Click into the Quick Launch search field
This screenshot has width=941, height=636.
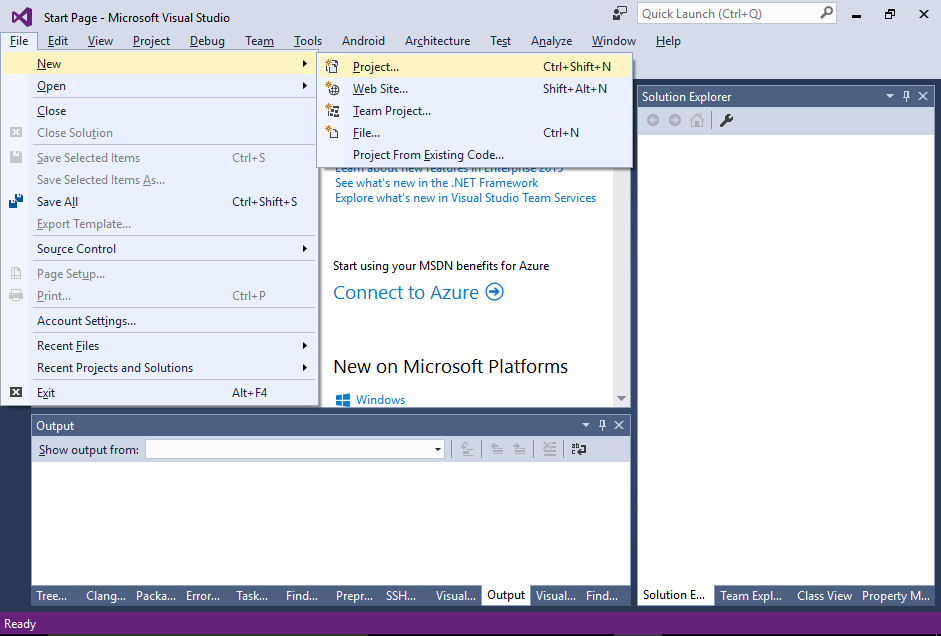pyautogui.click(x=729, y=13)
